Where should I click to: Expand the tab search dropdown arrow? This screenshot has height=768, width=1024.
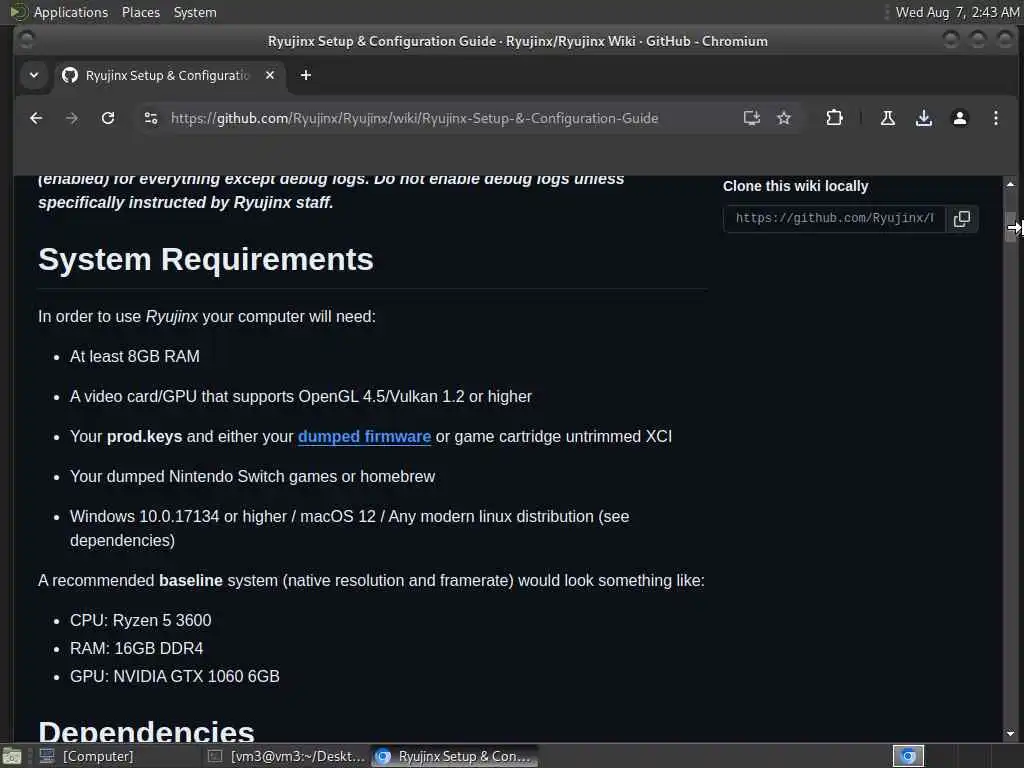34,75
